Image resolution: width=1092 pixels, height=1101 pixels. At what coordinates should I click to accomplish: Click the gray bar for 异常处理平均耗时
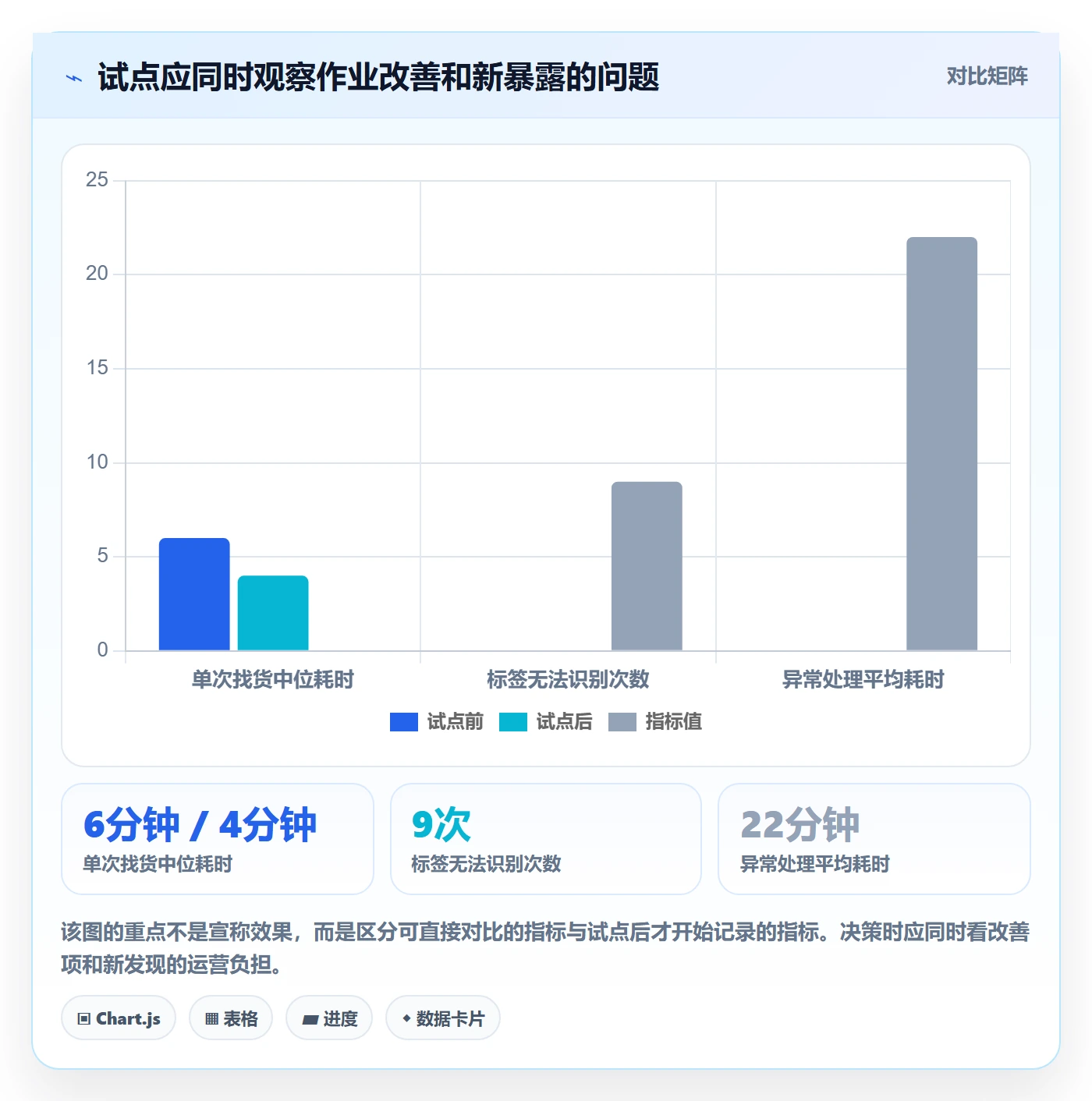(x=941, y=444)
